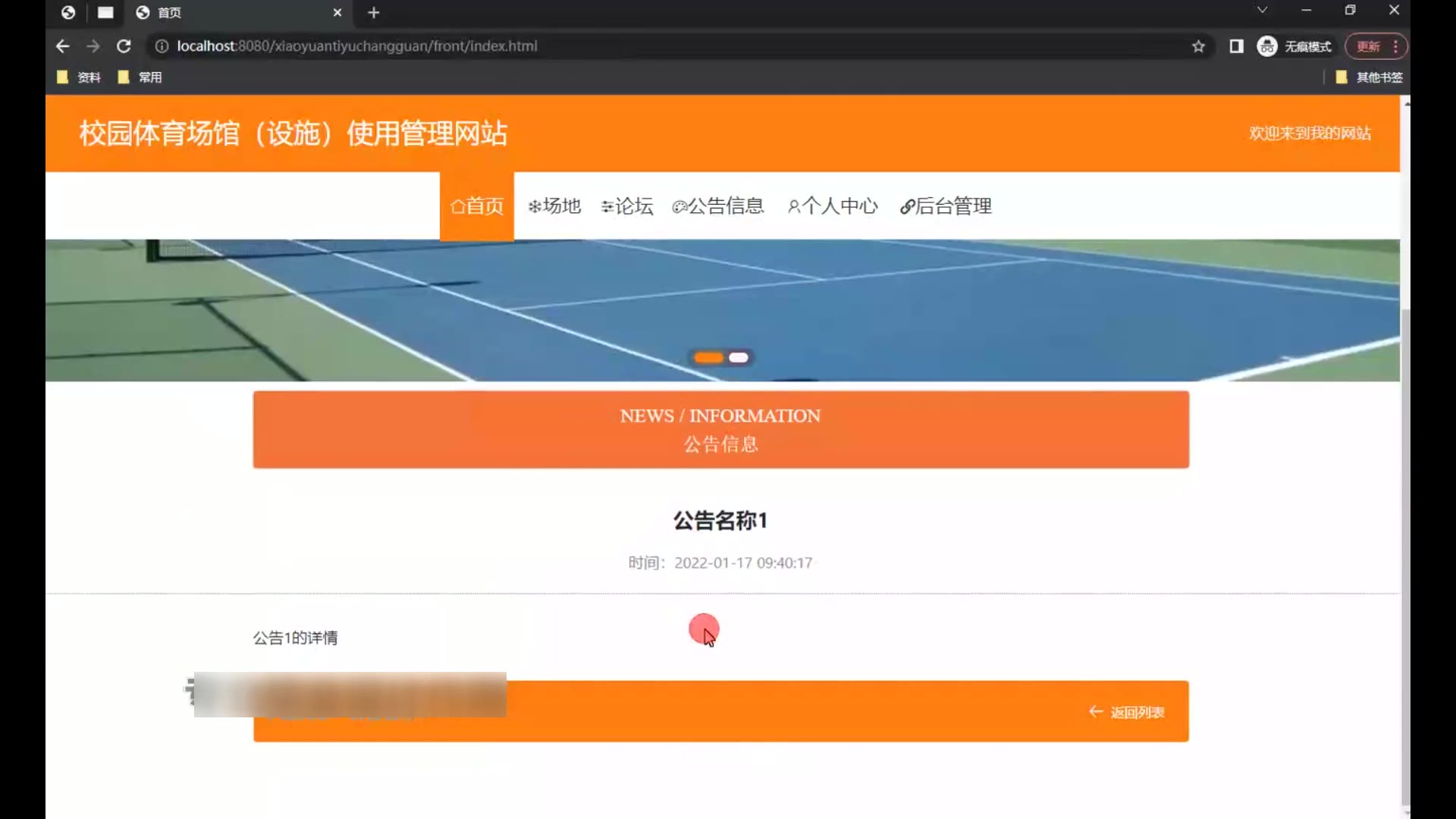Toggle the browser side panel icon
This screenshot has height=819, width=1456.
pyautogui.click(x=1236, y=46)
